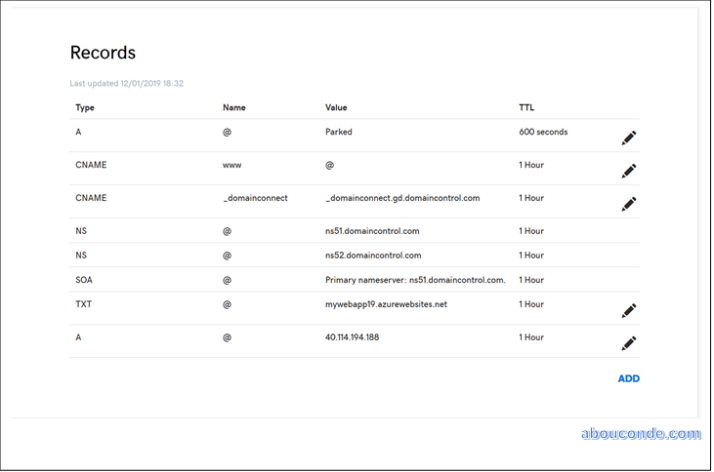Edit the _domainconnect CNAME record

(628, 204)
